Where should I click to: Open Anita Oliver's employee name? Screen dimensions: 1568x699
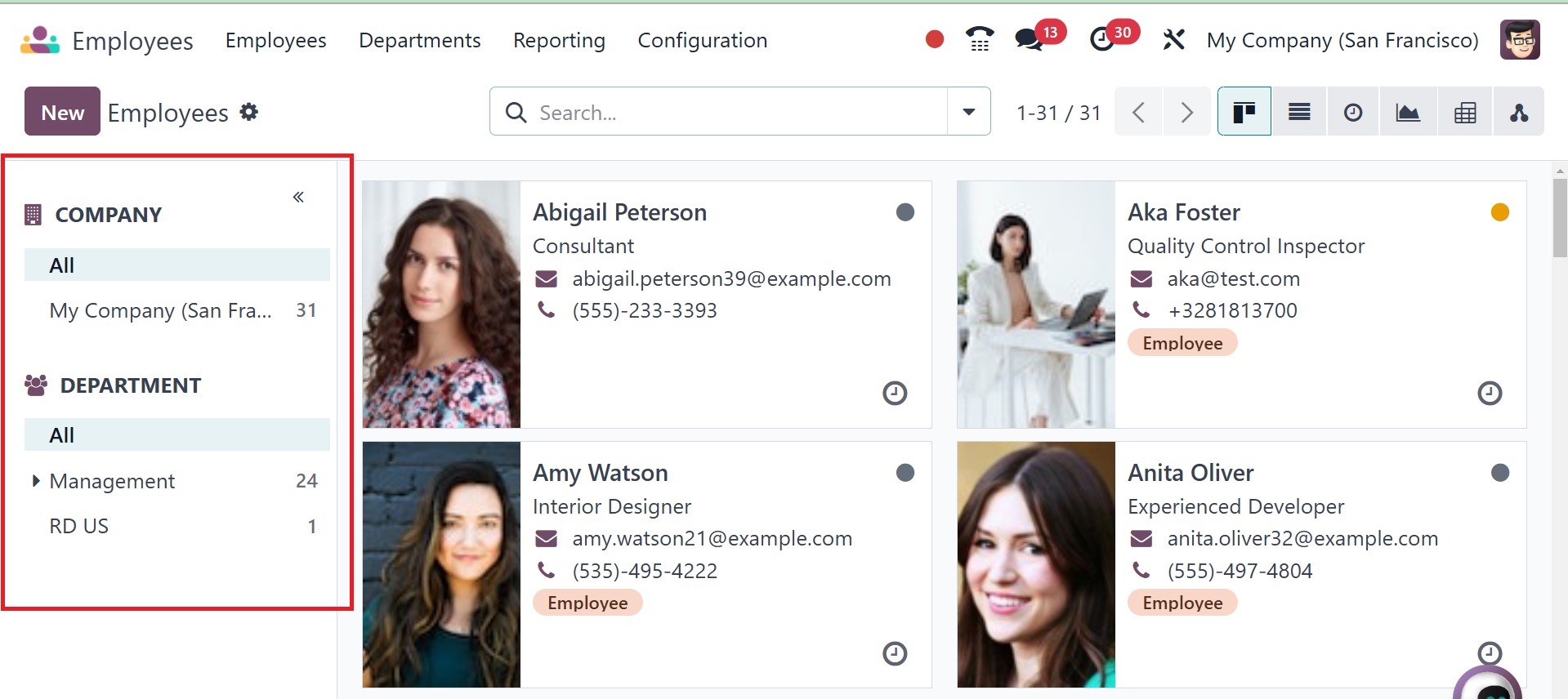[1191, 473]
